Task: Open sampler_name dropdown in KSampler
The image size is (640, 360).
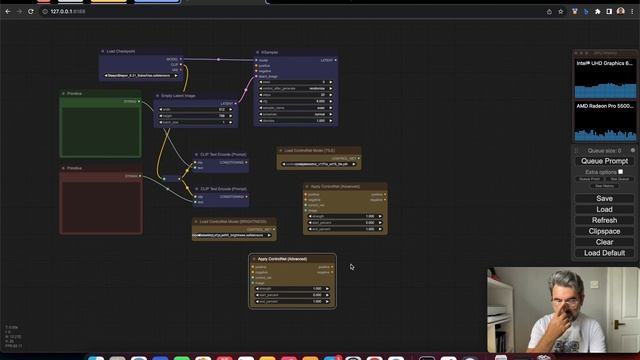Action: click(x=296, y=108)
